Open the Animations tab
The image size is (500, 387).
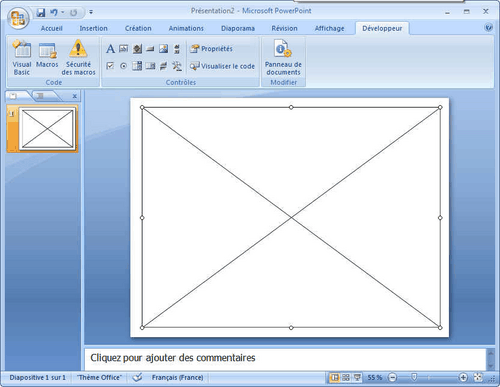(186, 28)
